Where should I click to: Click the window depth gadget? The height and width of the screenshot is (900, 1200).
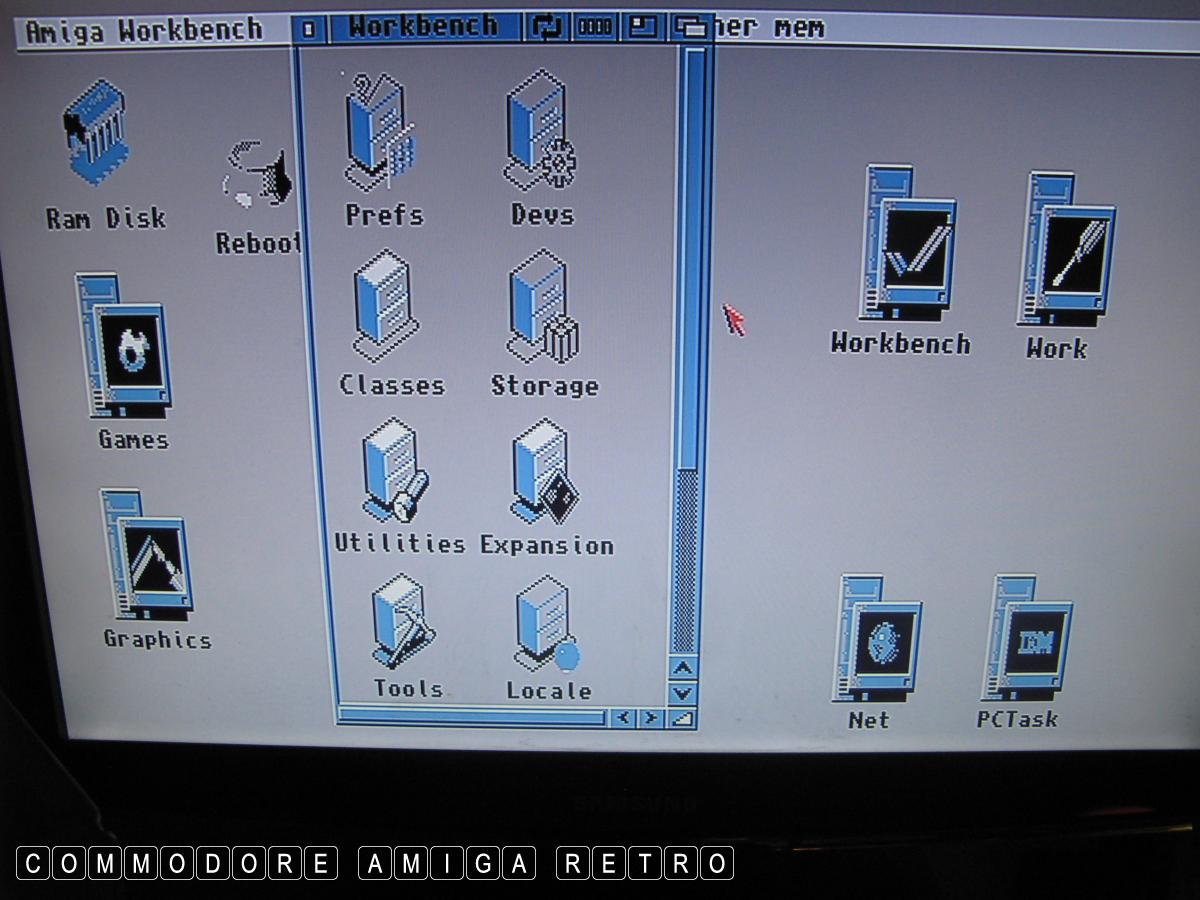(x=688, y=28)
